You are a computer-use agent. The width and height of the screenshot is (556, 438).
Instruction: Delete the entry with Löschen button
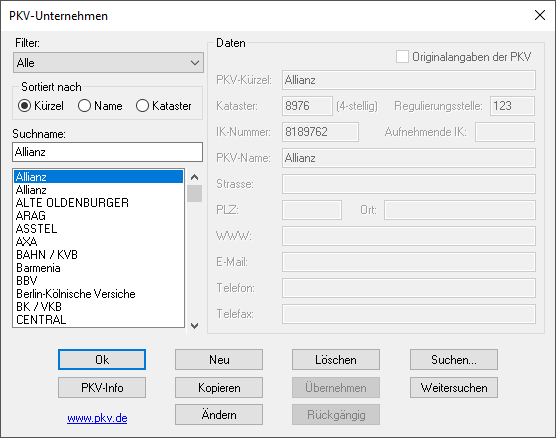(336, 360)
